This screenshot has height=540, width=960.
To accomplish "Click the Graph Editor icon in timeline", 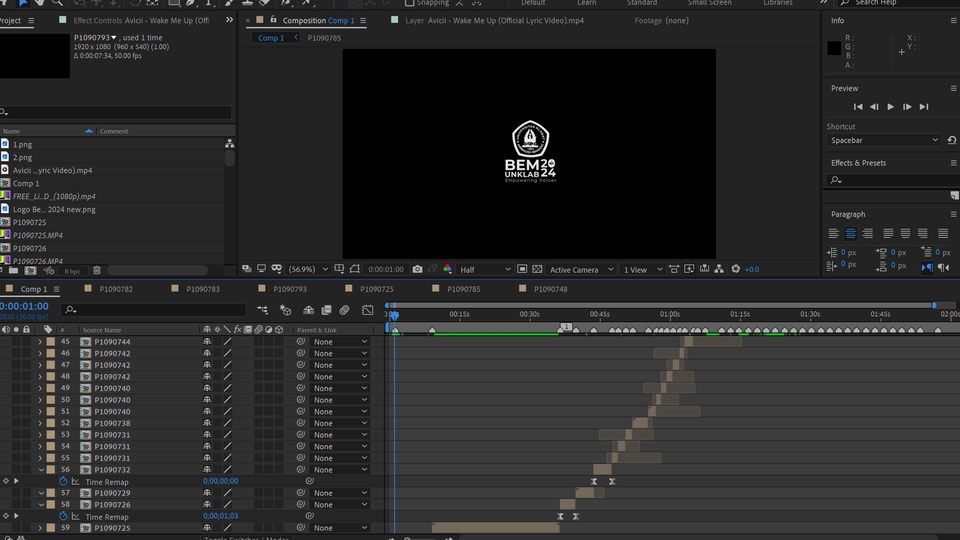I will pos(367,310).
